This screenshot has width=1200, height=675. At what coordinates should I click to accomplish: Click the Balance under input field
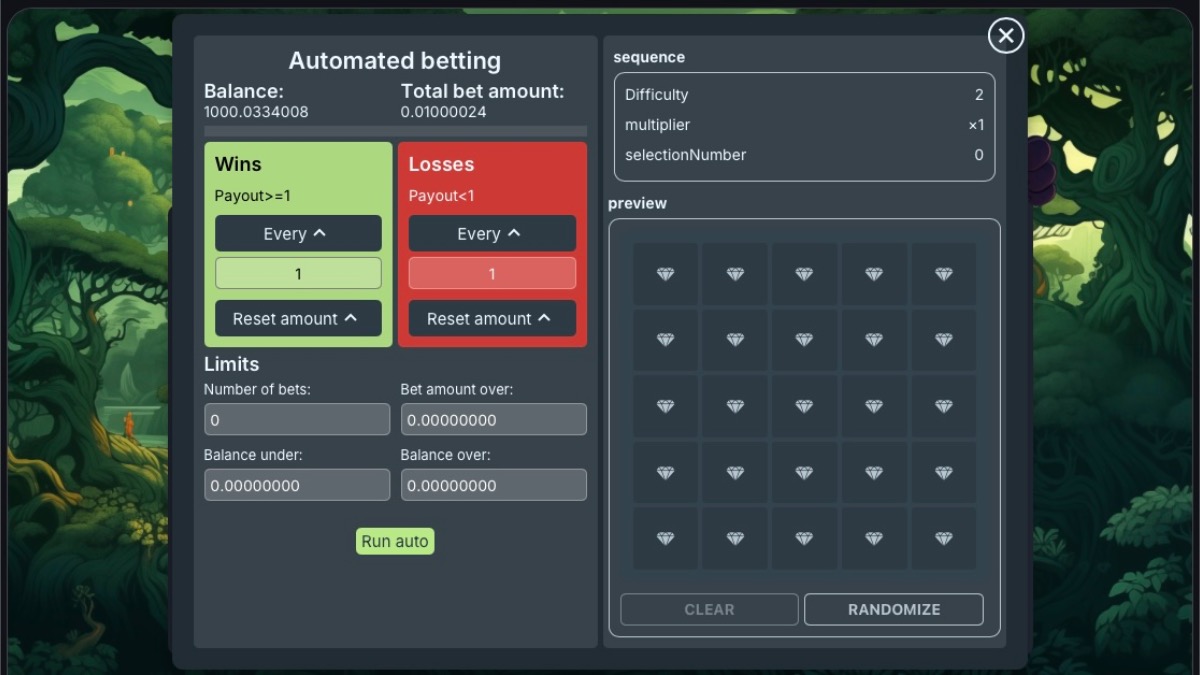pyautogui.click(x=297, y=486)
